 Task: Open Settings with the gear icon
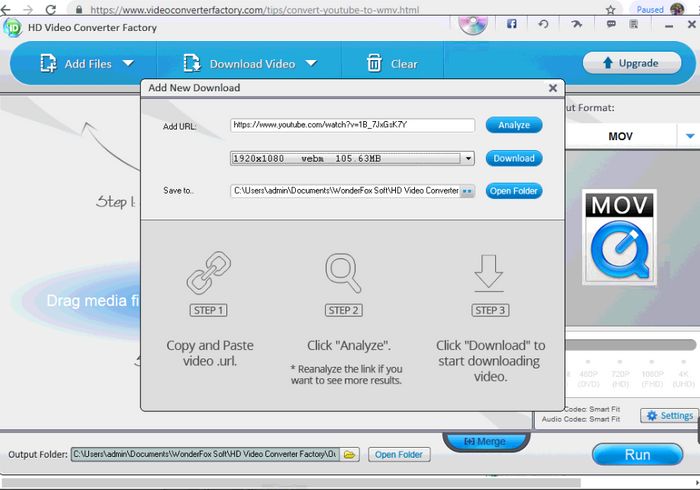(x=669, y=415)
